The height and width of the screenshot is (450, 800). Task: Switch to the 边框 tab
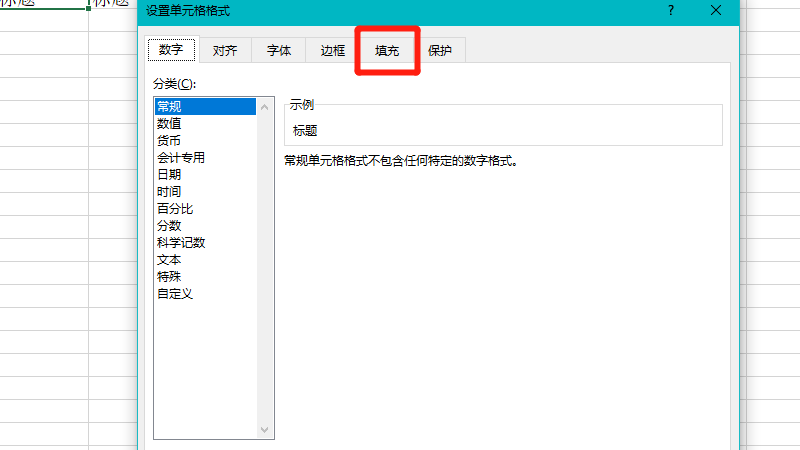[333, 51]
